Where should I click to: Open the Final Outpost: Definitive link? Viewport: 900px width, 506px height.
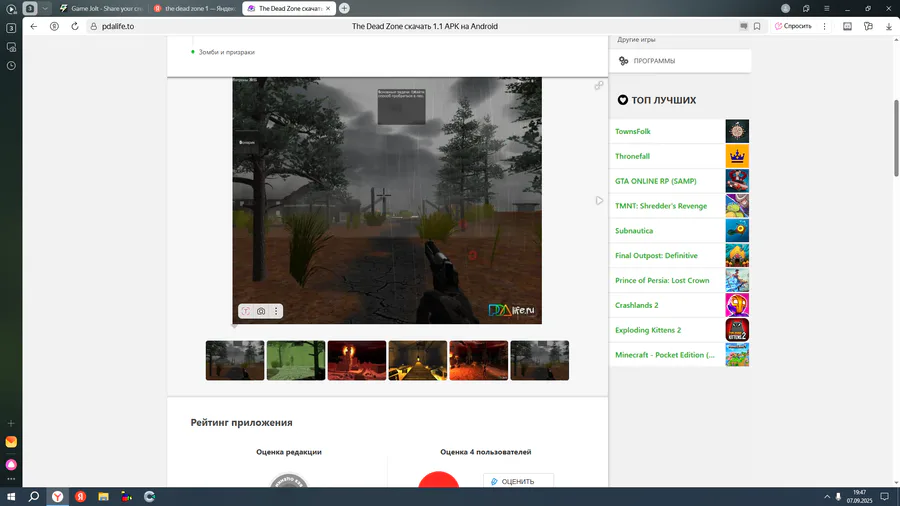point(657,255)
